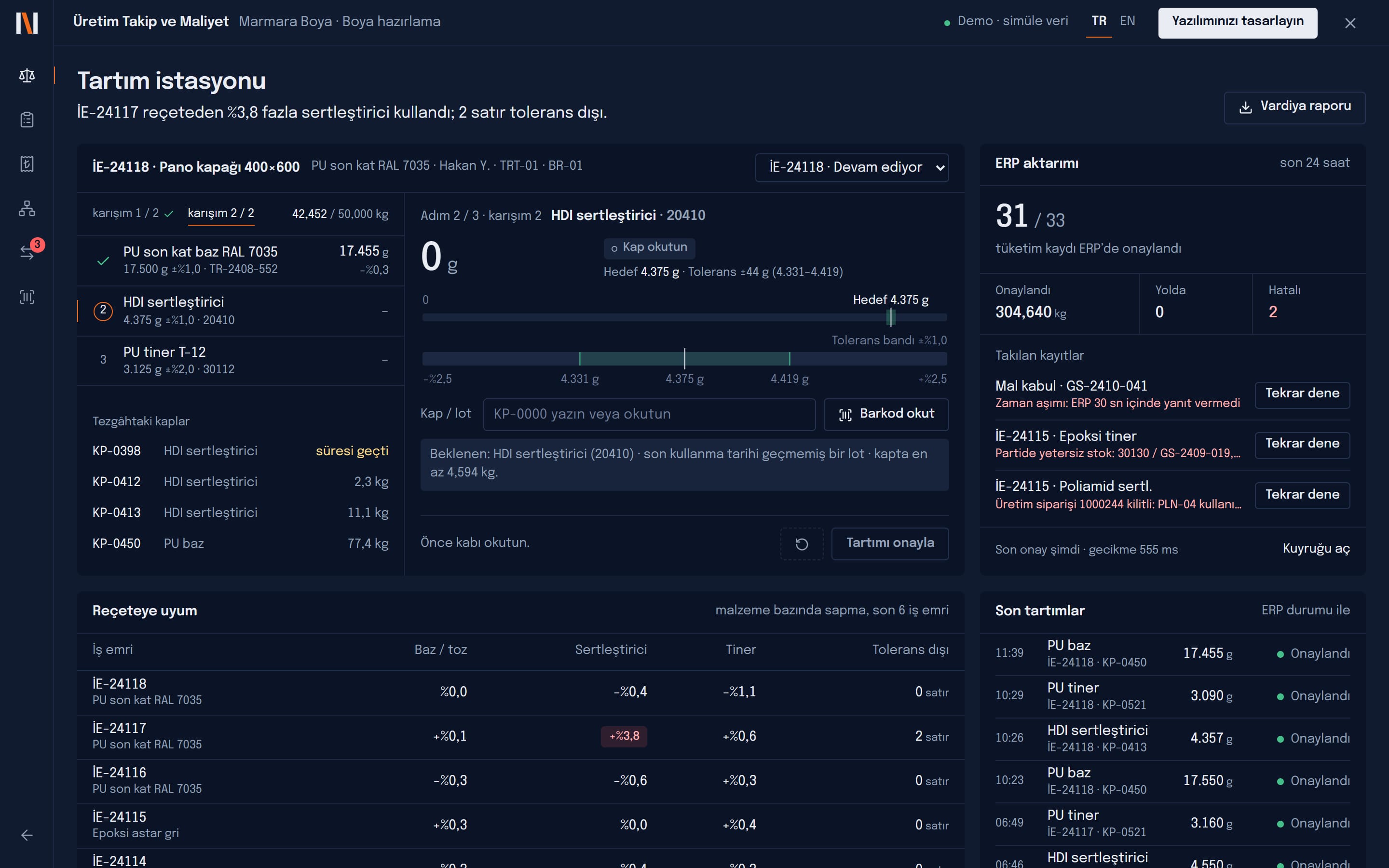
Task: Open İE-24115 Epoksi astar gri row
Action: pos(520,826)
